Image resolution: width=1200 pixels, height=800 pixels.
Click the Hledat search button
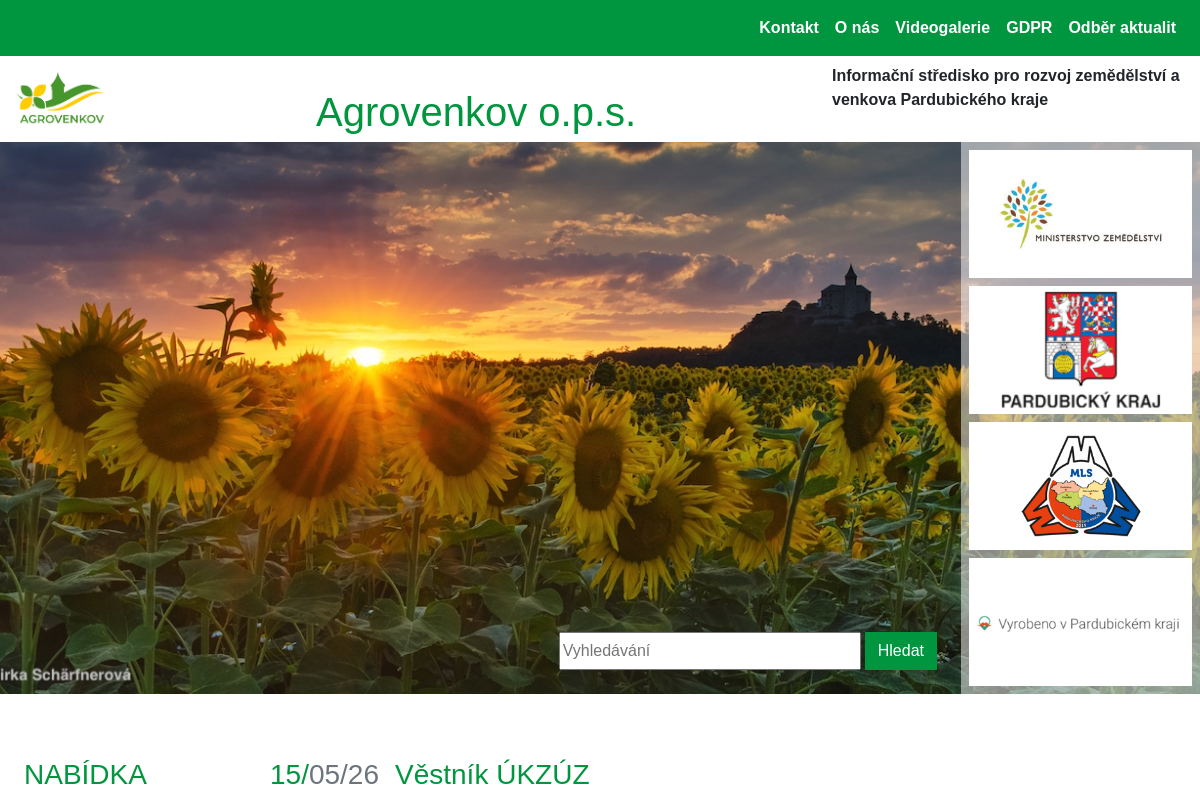pos(901,651)
